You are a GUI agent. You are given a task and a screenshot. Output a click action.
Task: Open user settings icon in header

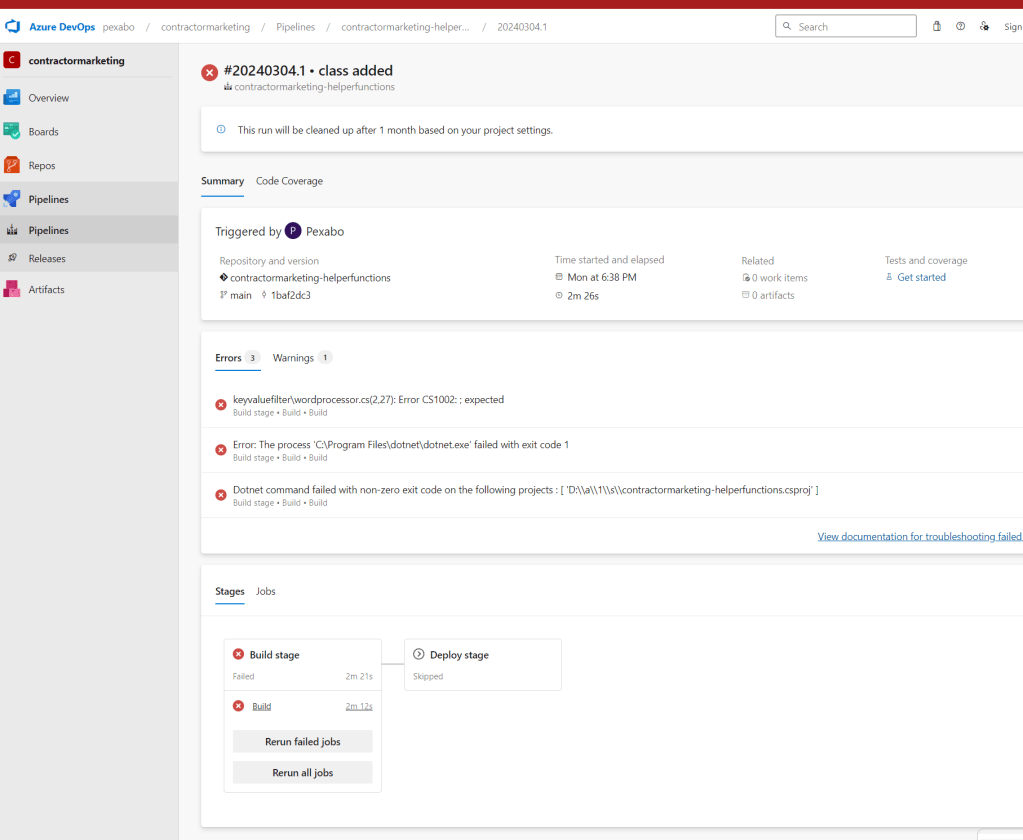985,27
